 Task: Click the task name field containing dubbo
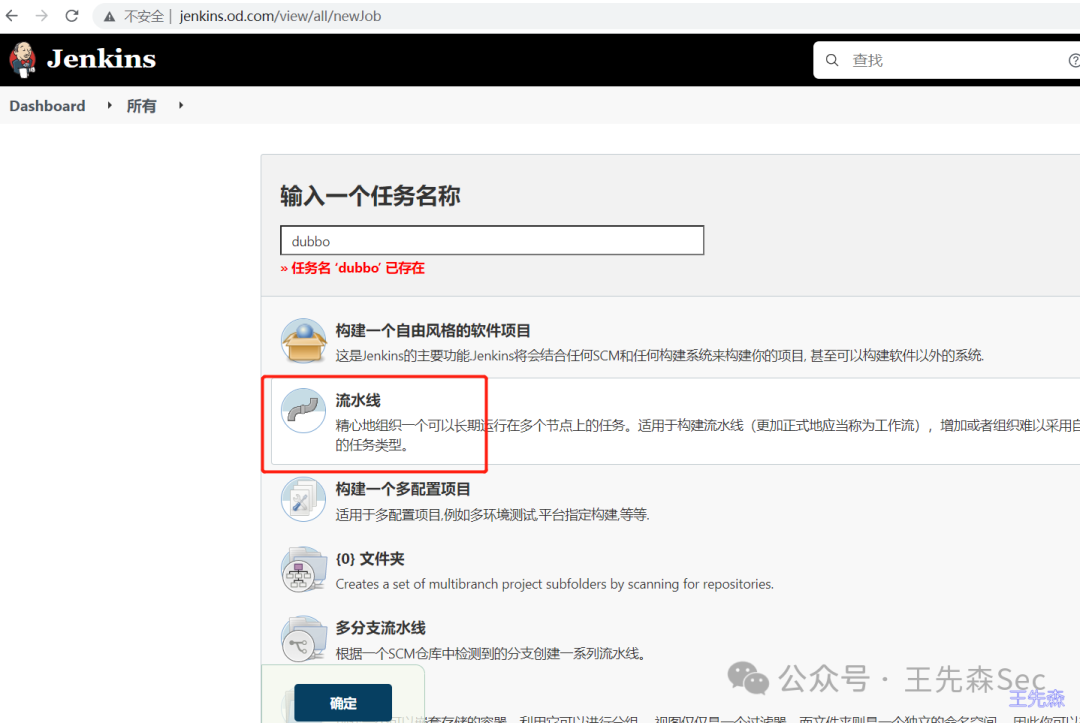492,240
